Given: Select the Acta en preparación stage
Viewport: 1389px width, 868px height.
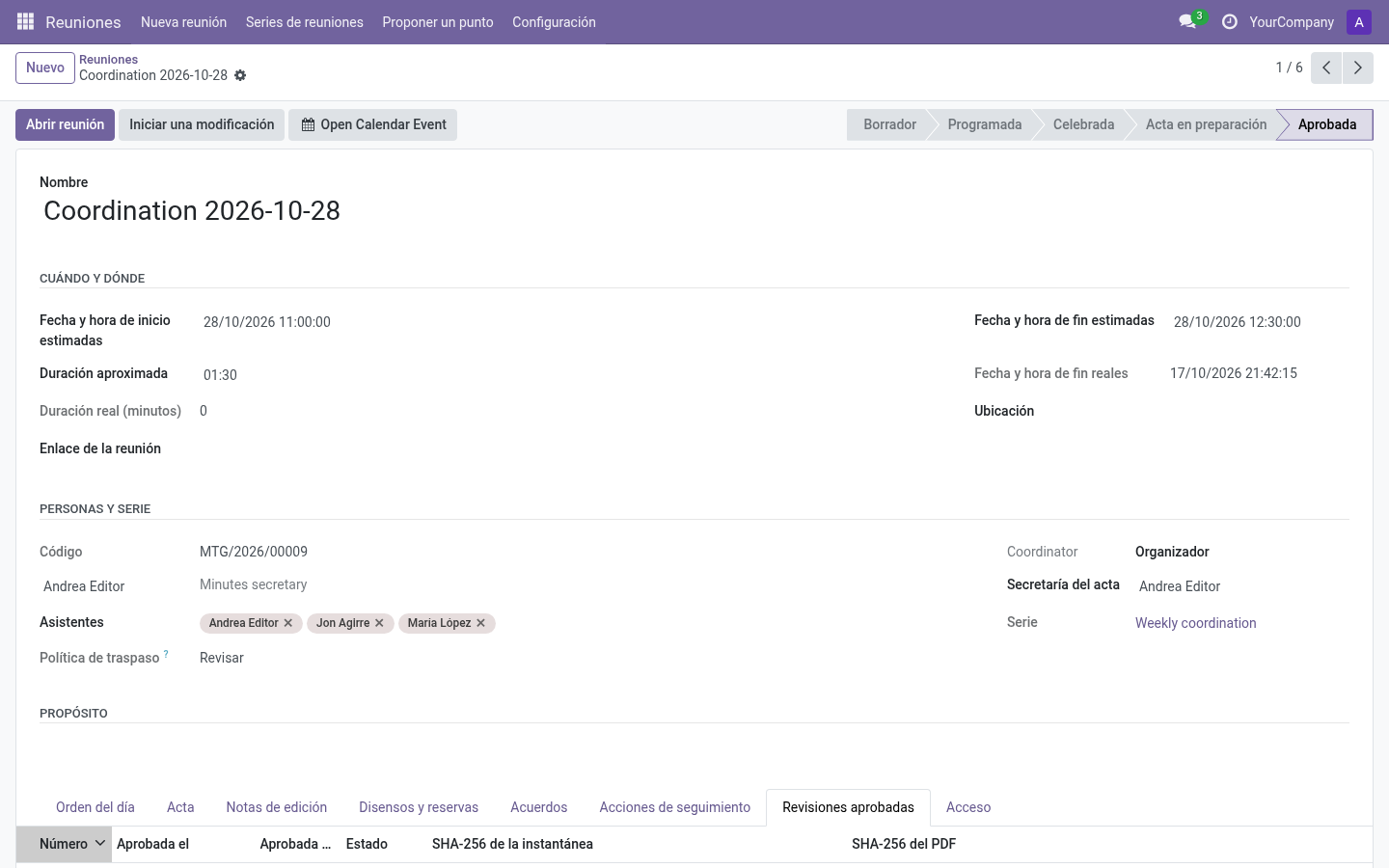Looking at the screenshot, I should coord(1206,124).
